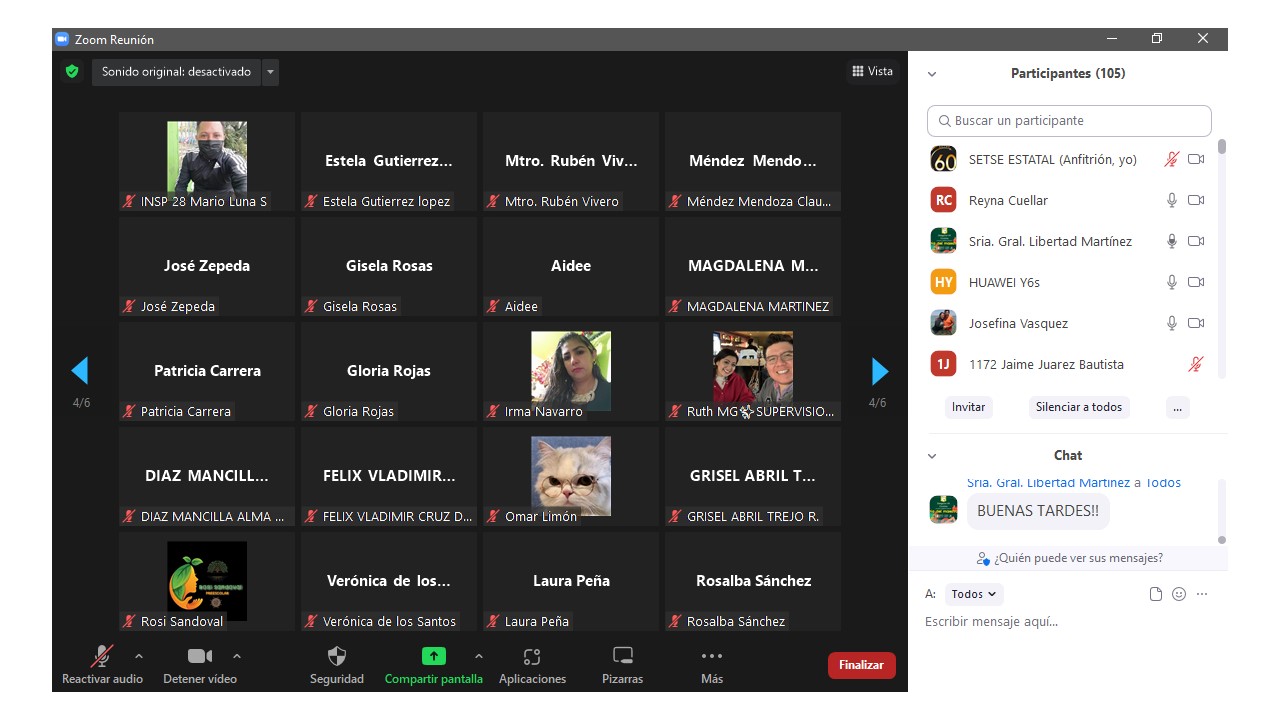
Task: Click the Estela Gutierrez participant tile
Action: pyautogui.click(x=389, y=161)
